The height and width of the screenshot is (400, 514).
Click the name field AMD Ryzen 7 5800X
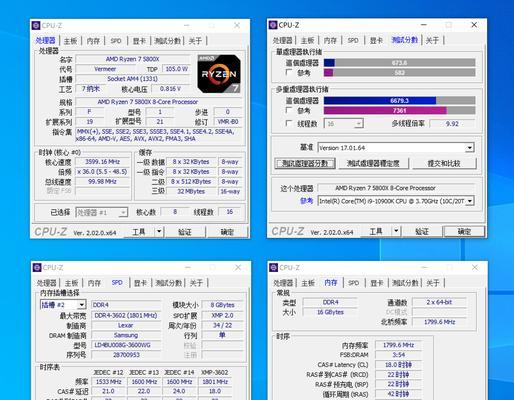pos(133,59)
